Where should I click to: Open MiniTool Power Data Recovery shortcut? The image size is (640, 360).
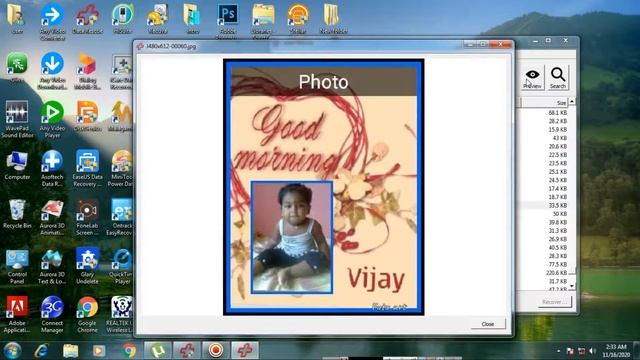(121, 168)
